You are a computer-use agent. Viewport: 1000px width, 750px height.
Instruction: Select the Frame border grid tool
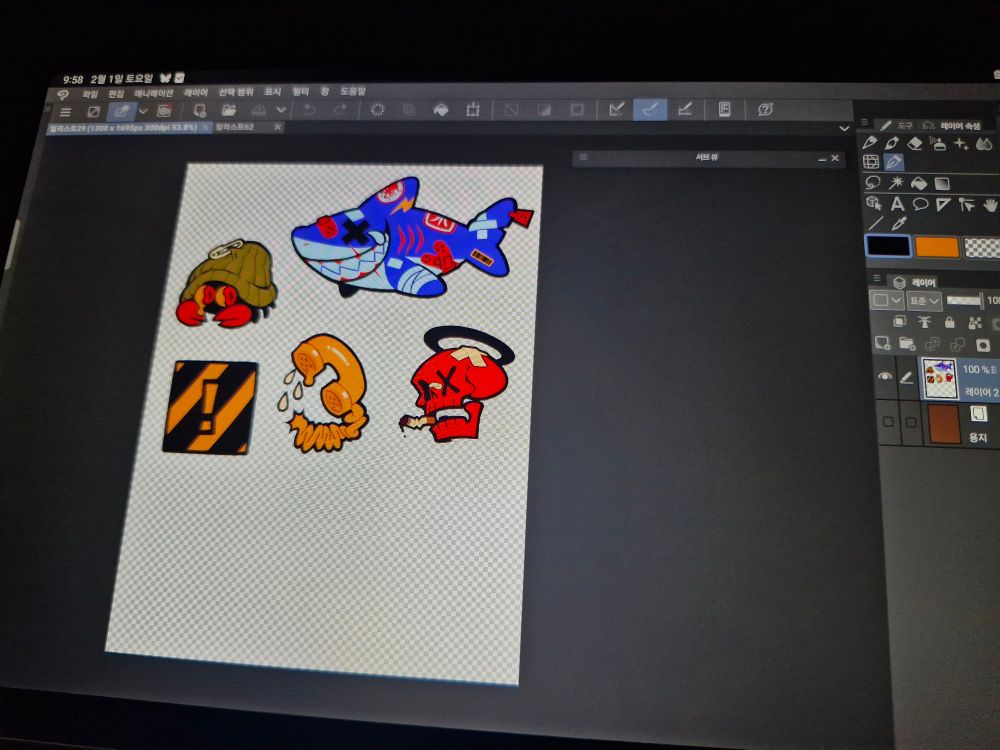[871, 163]
